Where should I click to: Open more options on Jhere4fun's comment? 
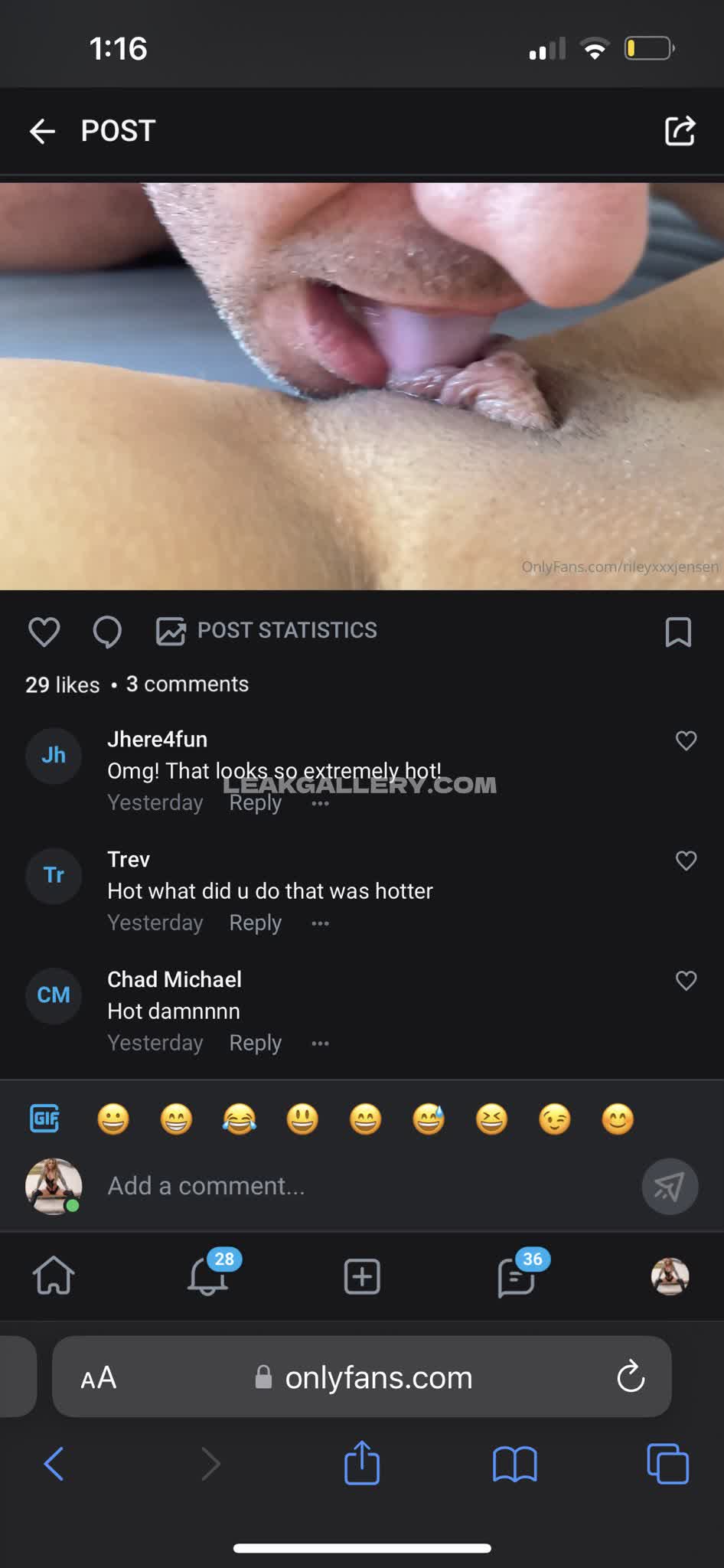(x=320, y=803)
